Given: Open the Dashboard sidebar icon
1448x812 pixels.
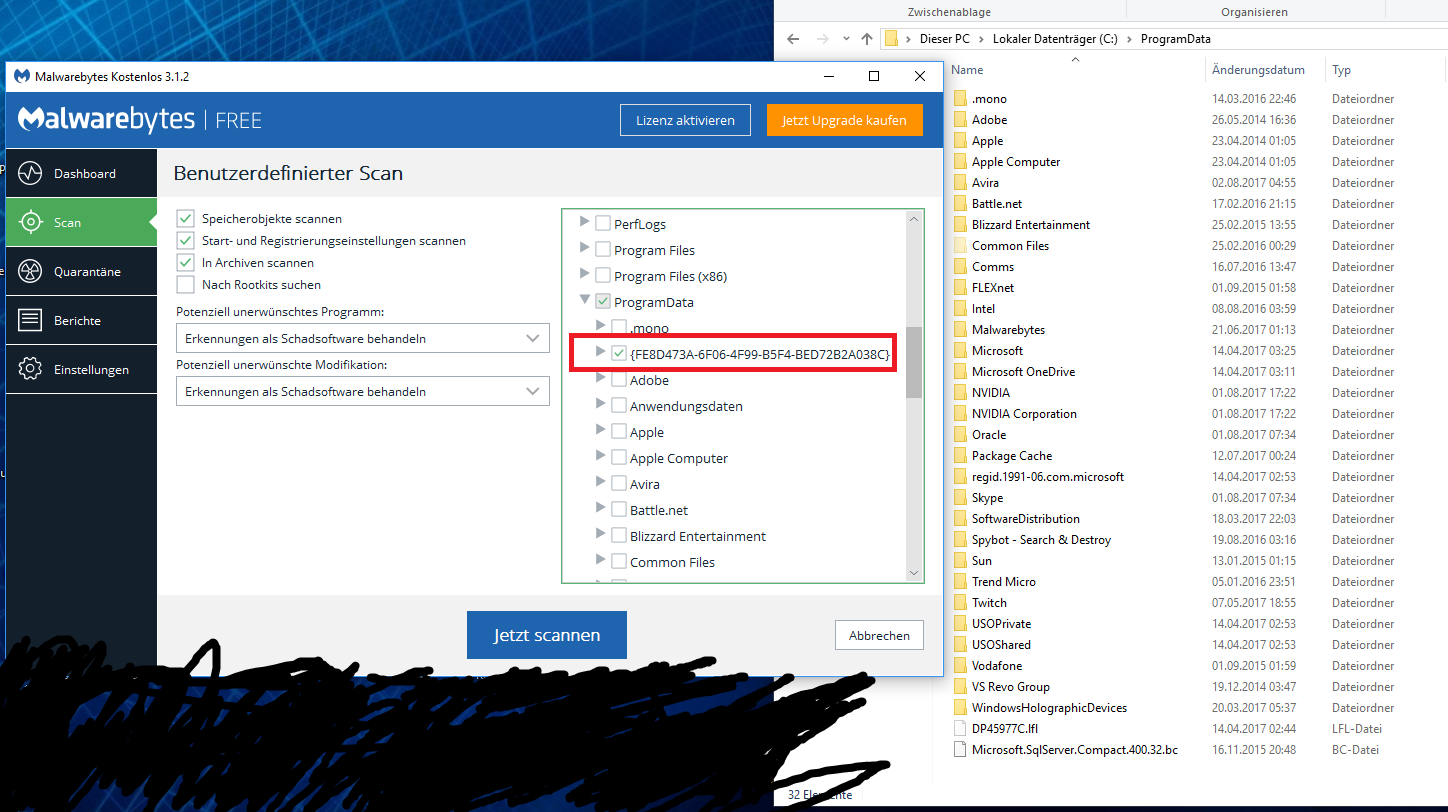Looking at the screenshot, I should (x=30, y=173).
